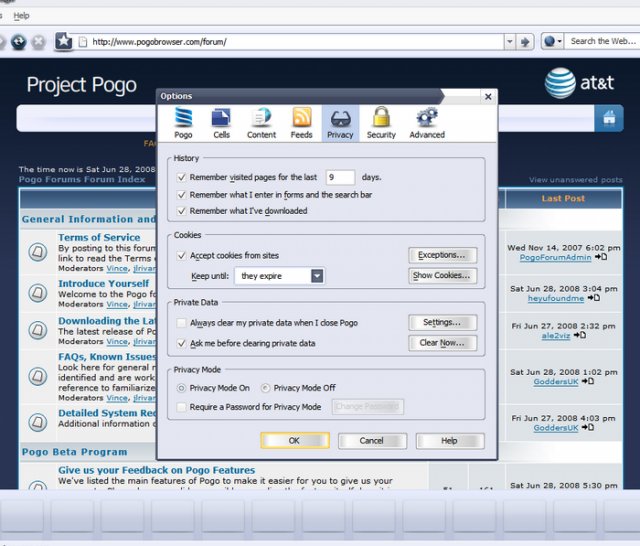Open private data Settings button

click(442, 322)
